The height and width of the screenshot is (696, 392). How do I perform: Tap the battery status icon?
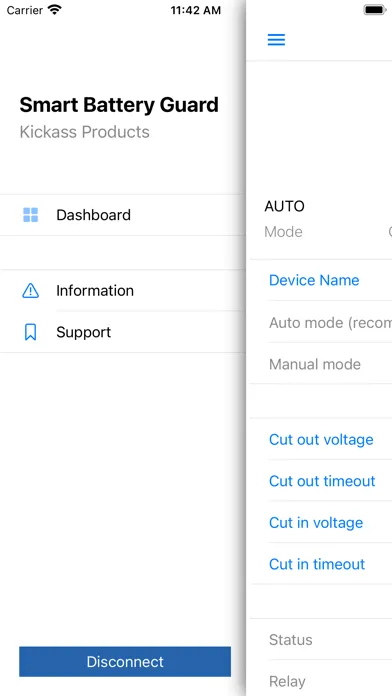pos(376,10)
